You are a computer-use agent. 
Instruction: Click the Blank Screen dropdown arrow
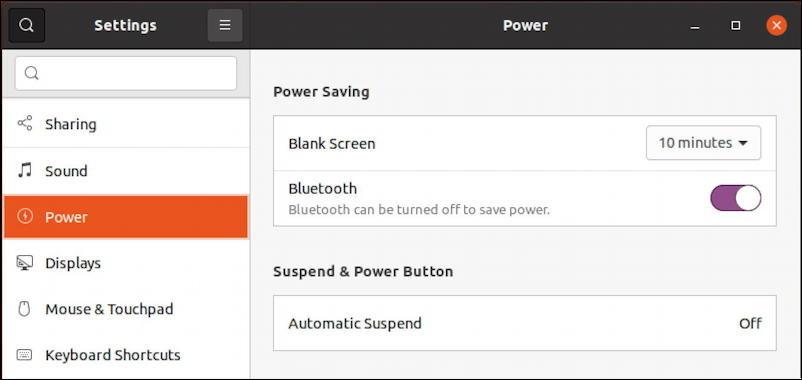tap(743, 143)
